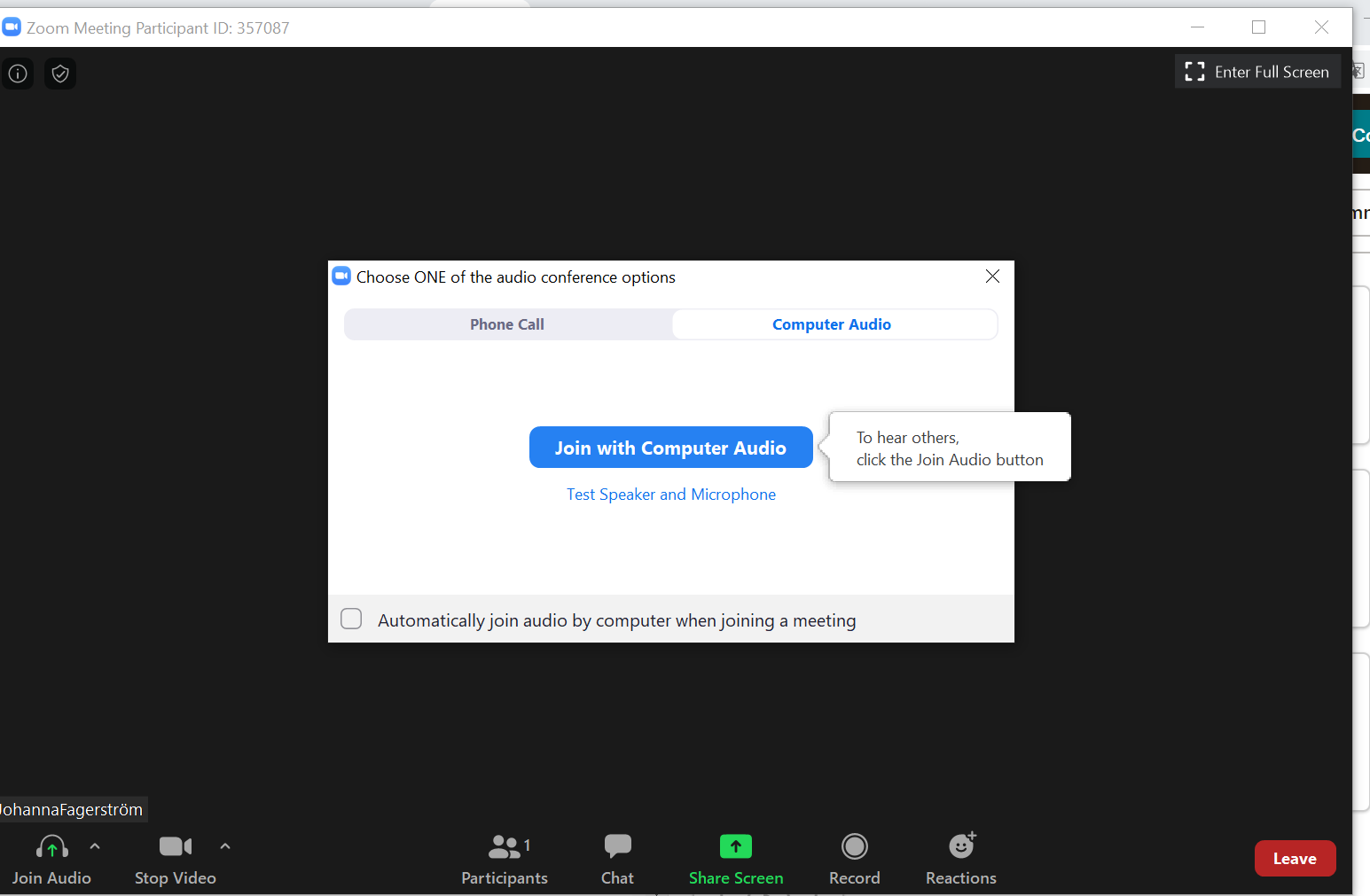
Task: Stop video using the camera icon
Action: [175, 847]
